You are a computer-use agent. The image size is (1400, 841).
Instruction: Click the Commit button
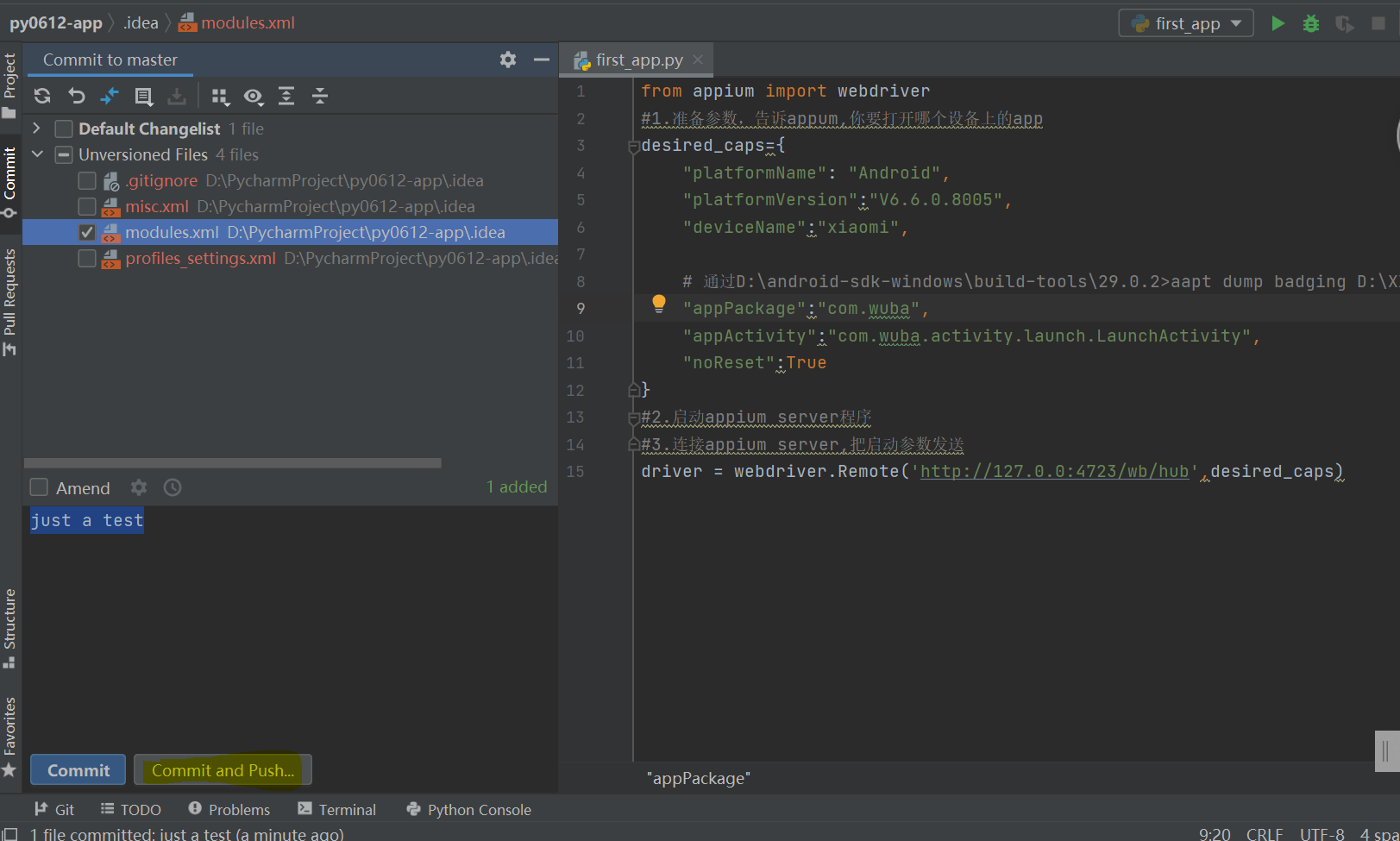(x=78, y=770)
